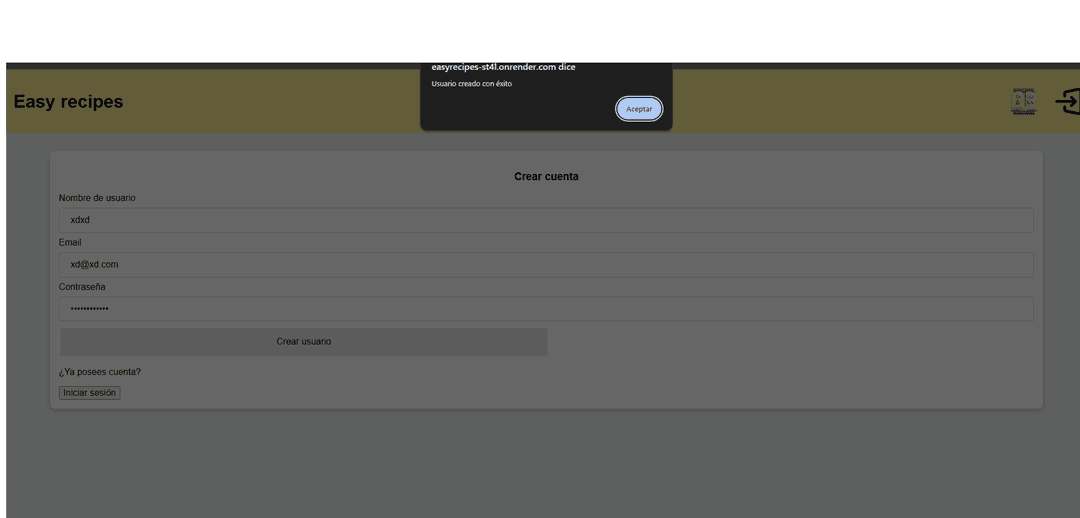Viewport: 1080px width, 518px height.
Task: Select the Email input containing xd@xd.com
Action: [x=545, y=265]
